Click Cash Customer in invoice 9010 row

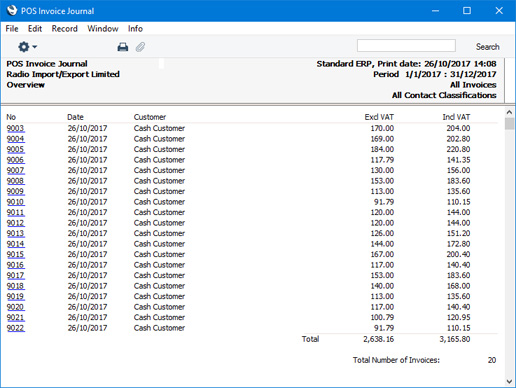tap(159, 202)
